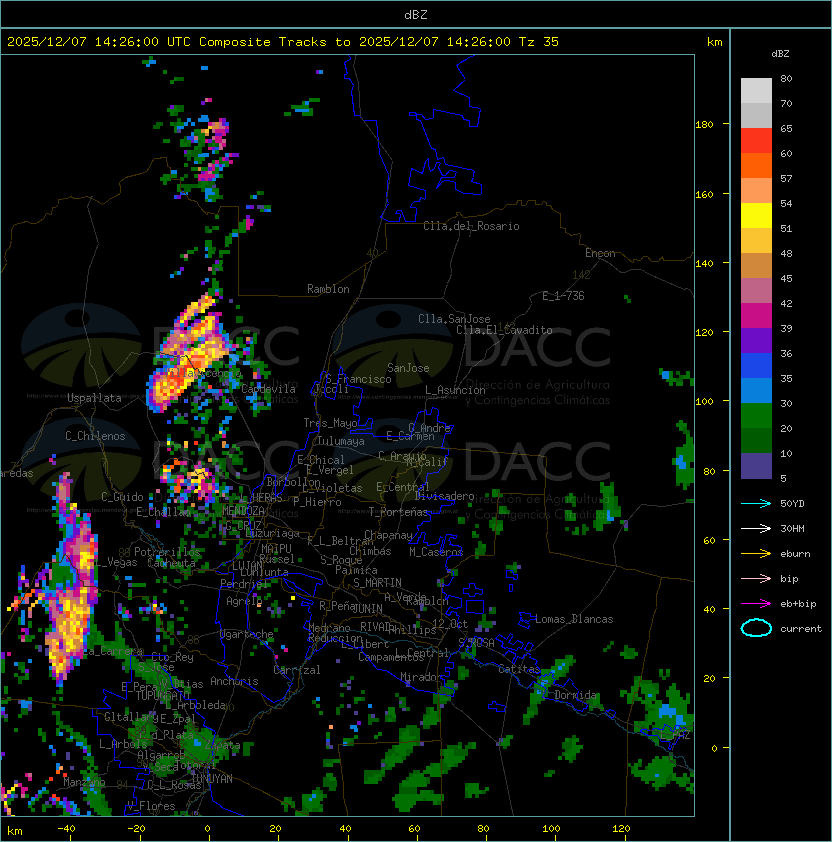Click the '30HM' legend label

[792, 528]
